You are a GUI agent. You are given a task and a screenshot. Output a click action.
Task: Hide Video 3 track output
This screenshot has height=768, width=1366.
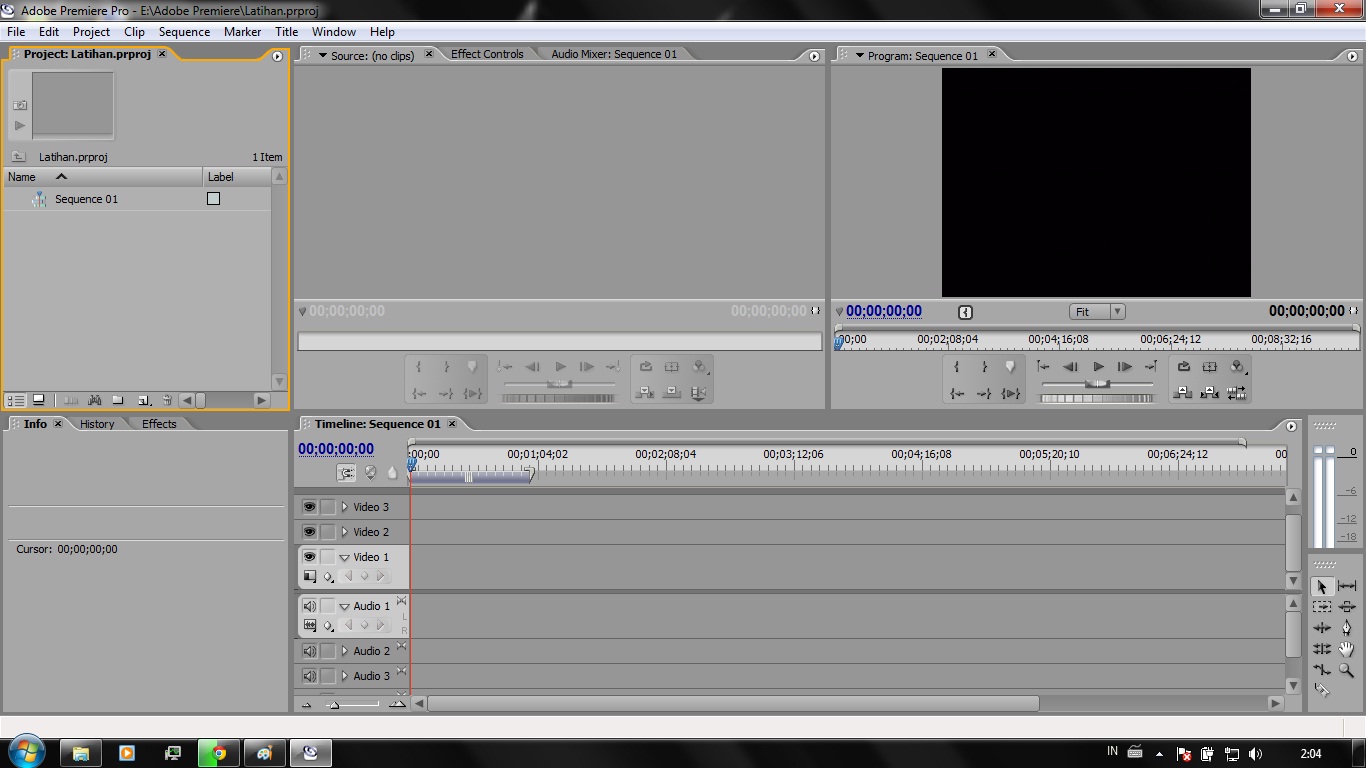point(309,507)
